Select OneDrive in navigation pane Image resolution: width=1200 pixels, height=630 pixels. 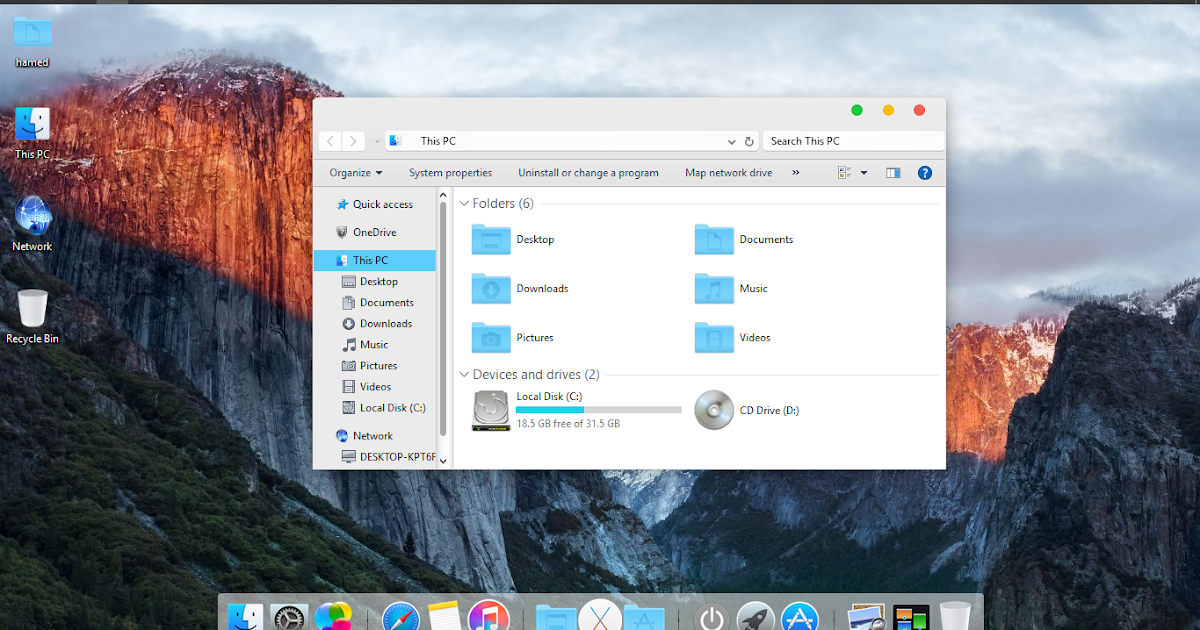coord(367,233)
